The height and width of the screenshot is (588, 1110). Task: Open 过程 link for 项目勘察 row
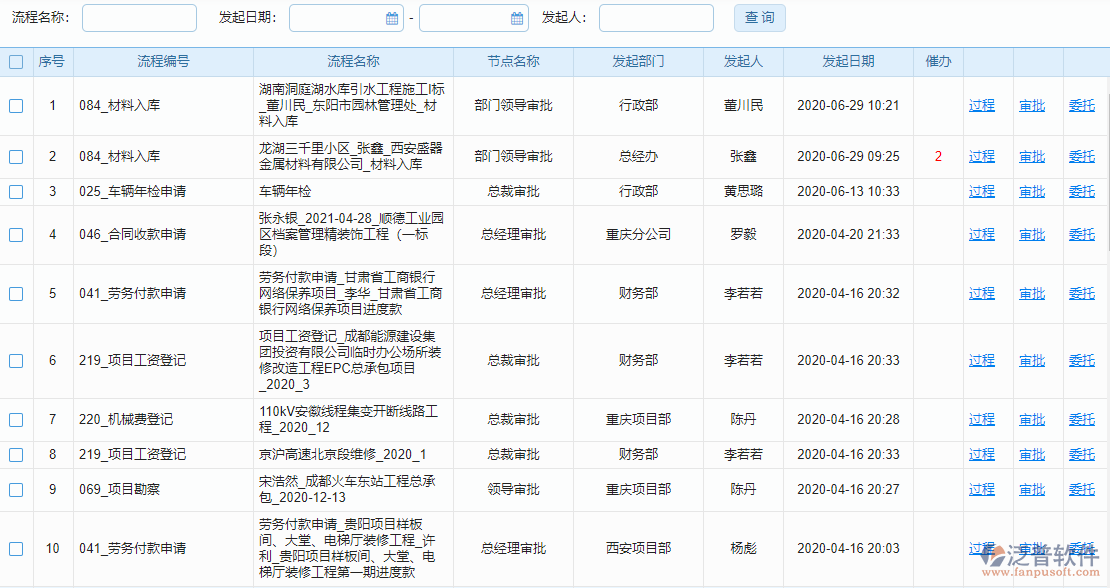pyautogui.click(x=982, y=489)
